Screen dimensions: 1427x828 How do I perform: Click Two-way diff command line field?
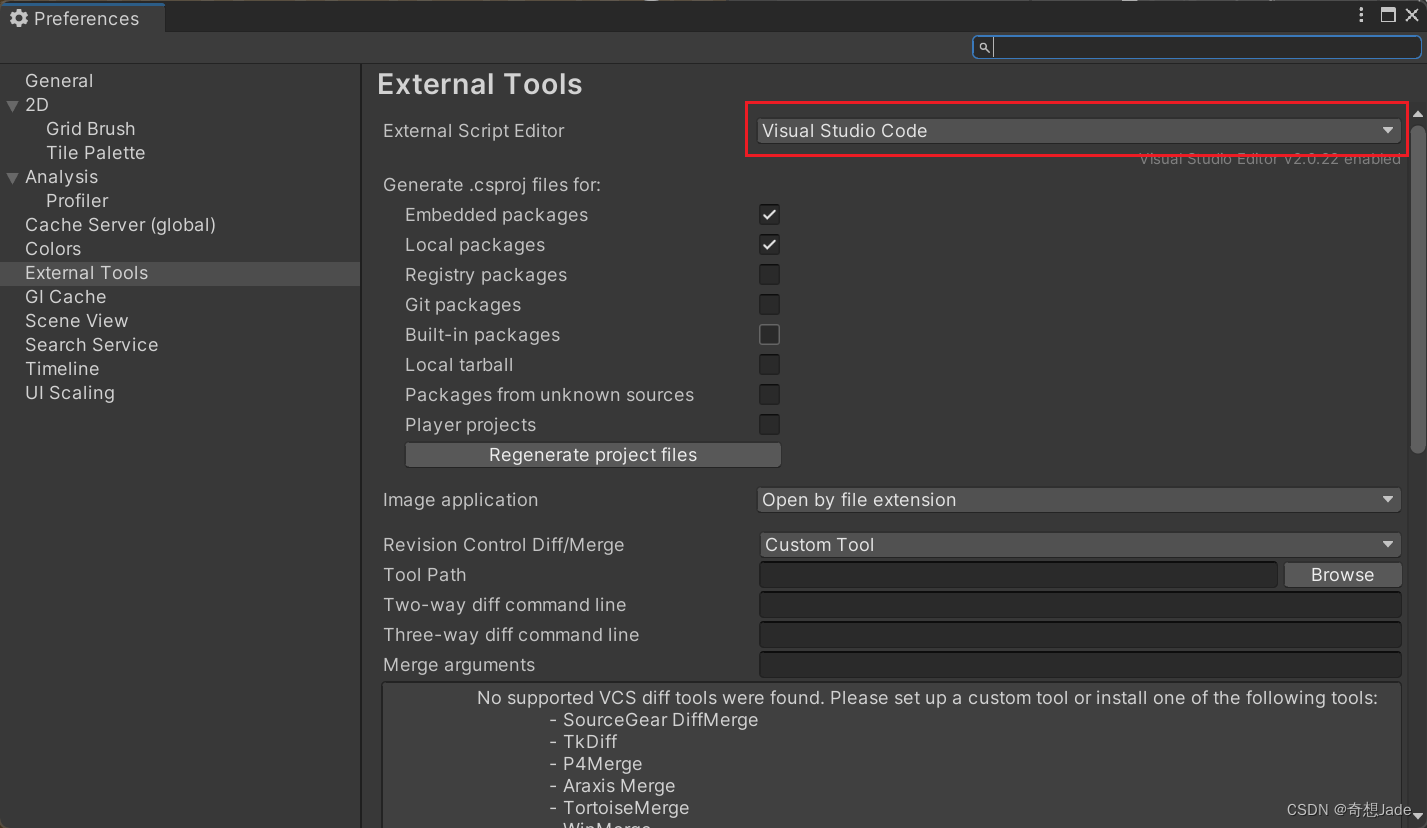tap(1080, 605)
